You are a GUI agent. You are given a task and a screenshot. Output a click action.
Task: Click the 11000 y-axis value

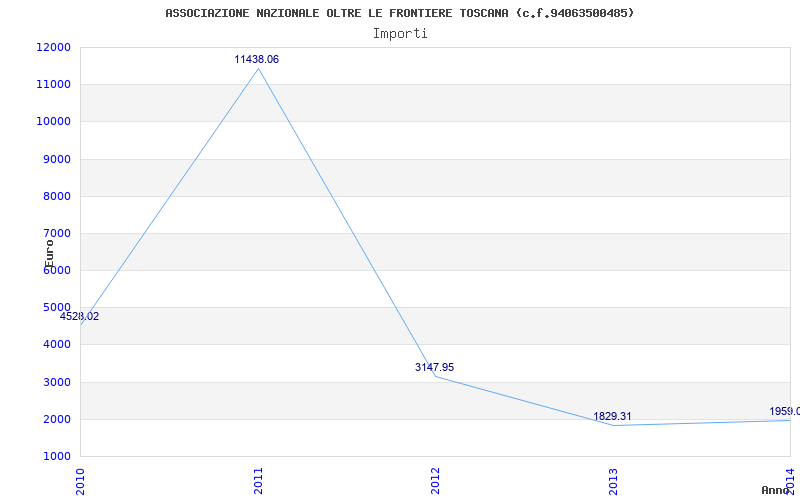53,85
